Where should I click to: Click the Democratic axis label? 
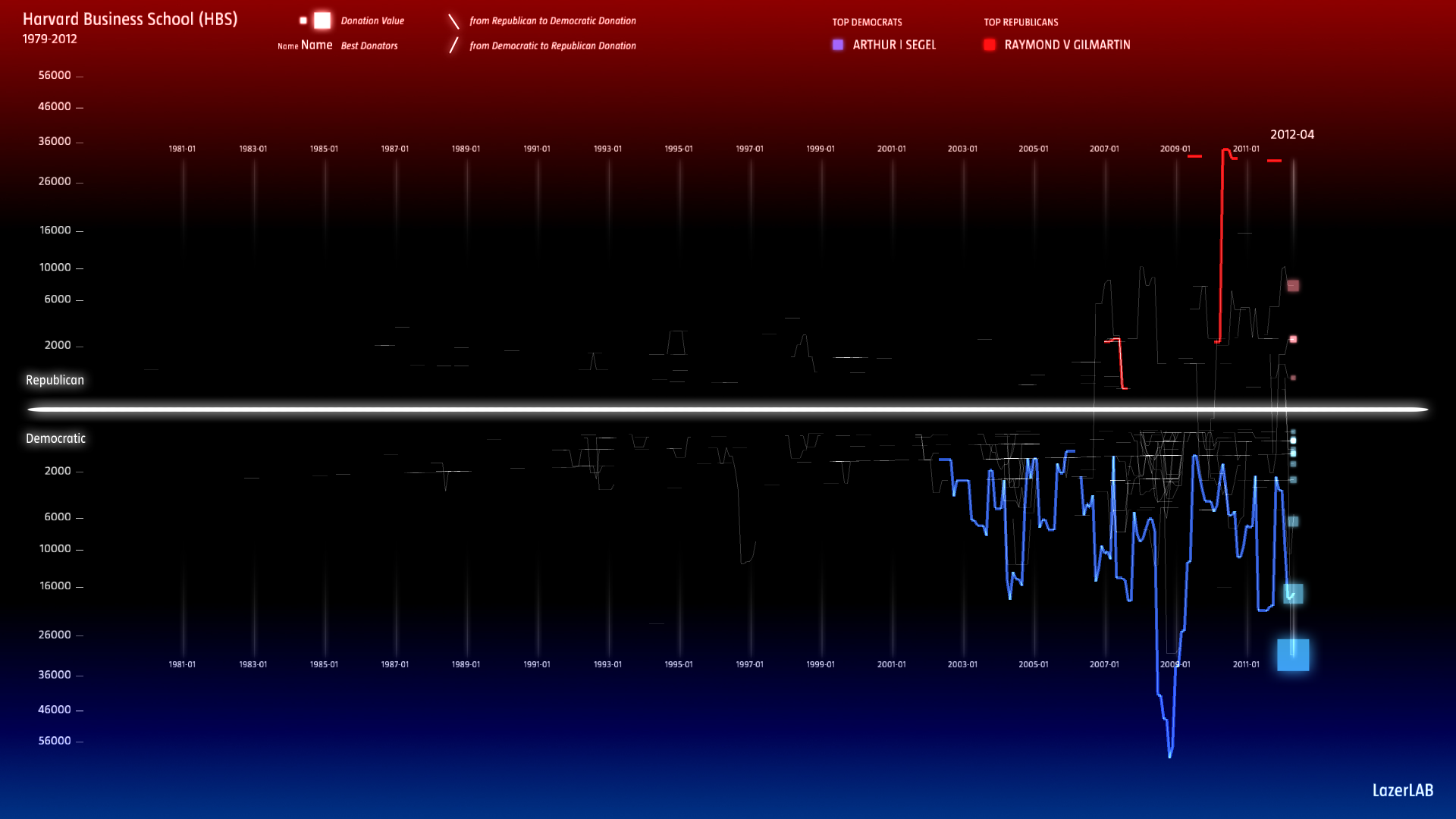pos(55,438)
